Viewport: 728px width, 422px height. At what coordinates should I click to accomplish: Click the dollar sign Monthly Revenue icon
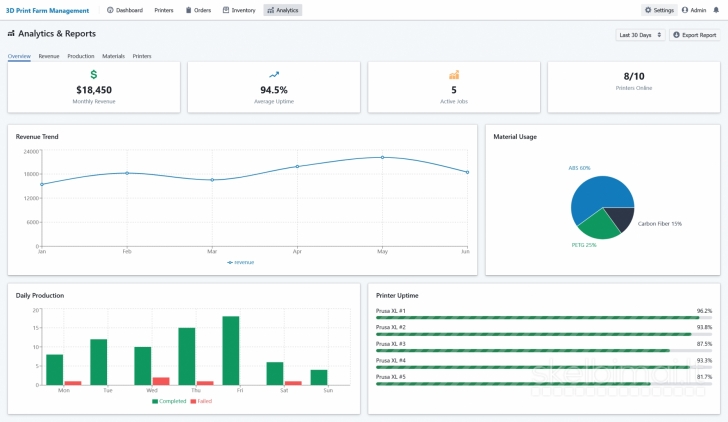click(x=94, y=74)
